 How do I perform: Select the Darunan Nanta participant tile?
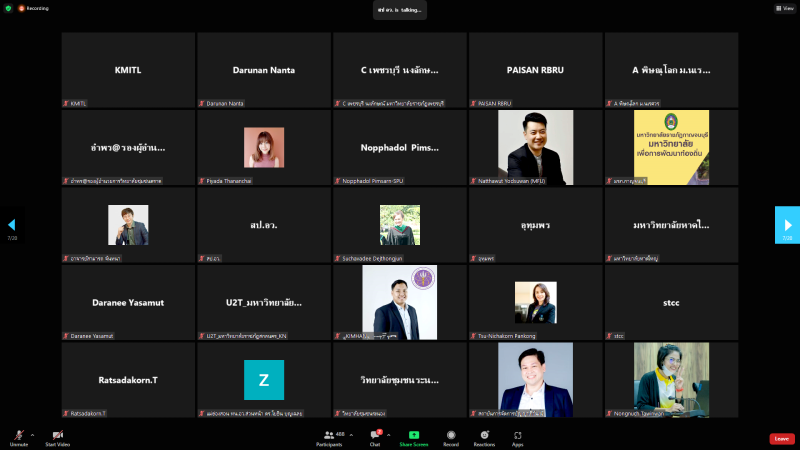(264, 71)
